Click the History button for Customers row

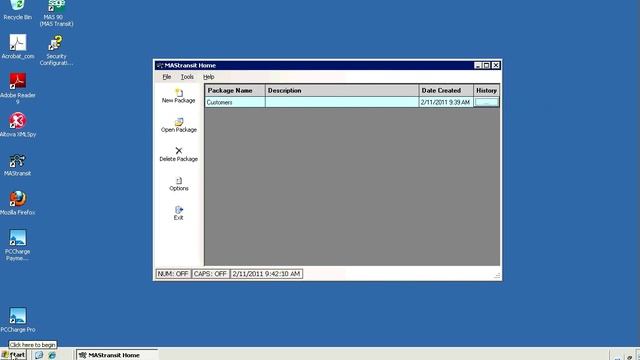pos(486,102)
